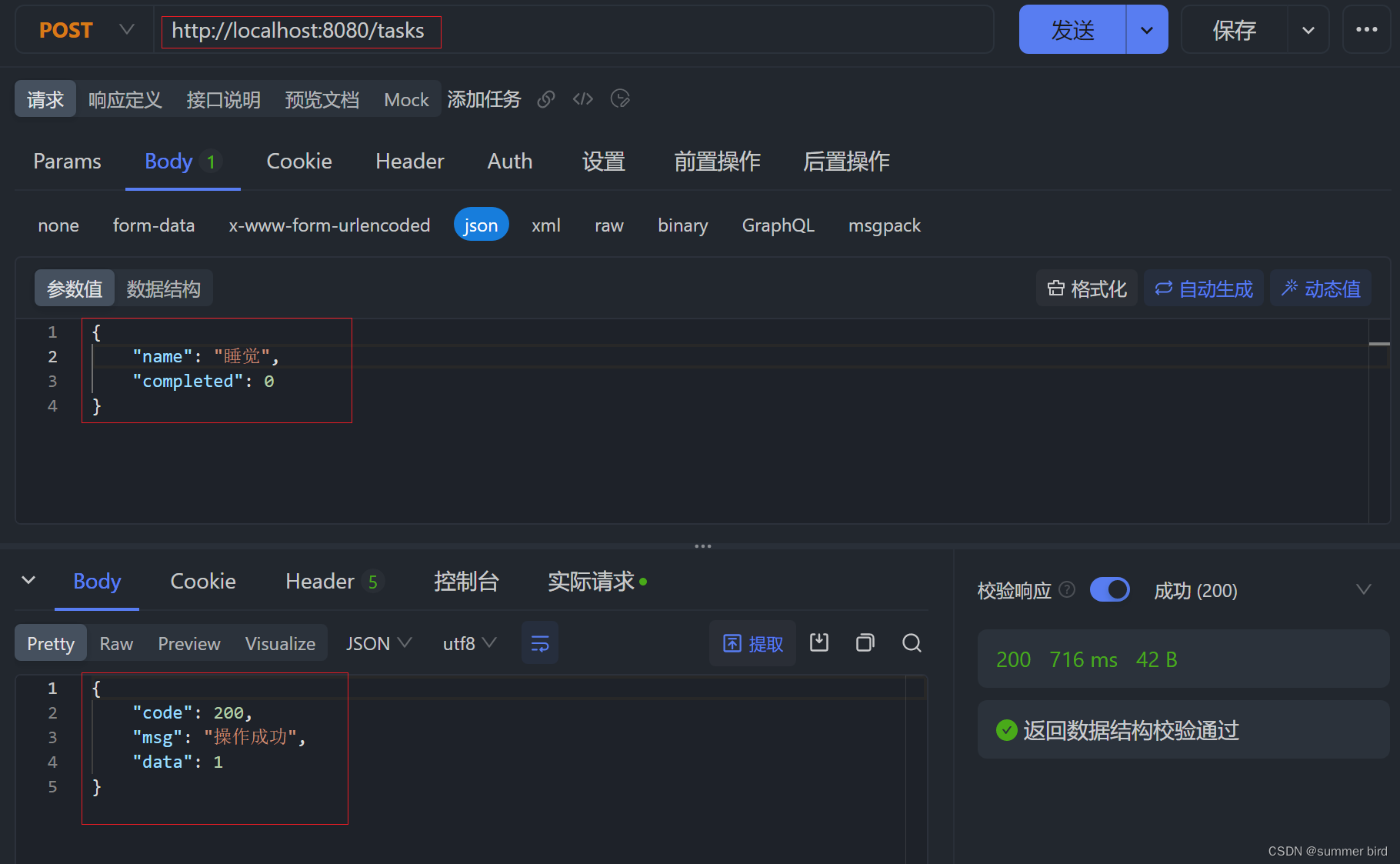
Task: Select the GraphQL body type
Action: (778, 225)
